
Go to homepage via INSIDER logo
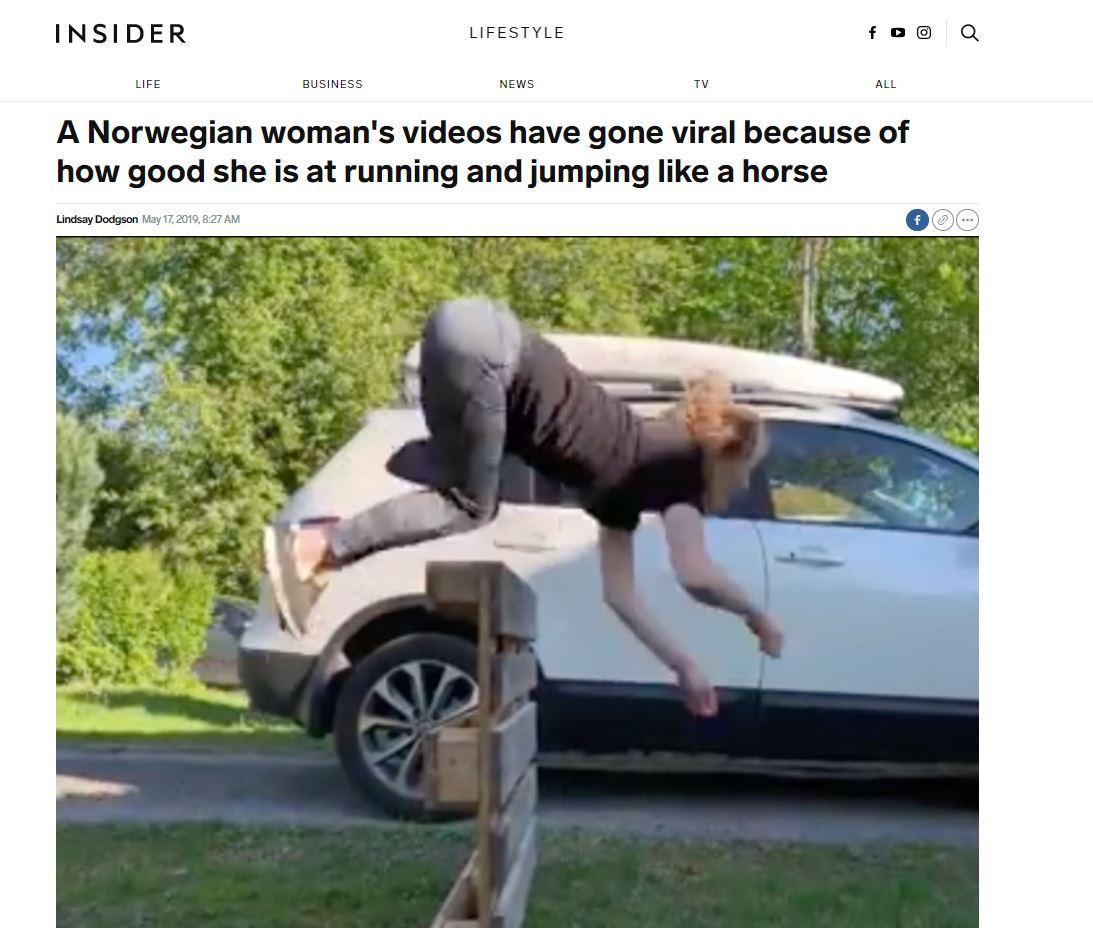[121, 33]
